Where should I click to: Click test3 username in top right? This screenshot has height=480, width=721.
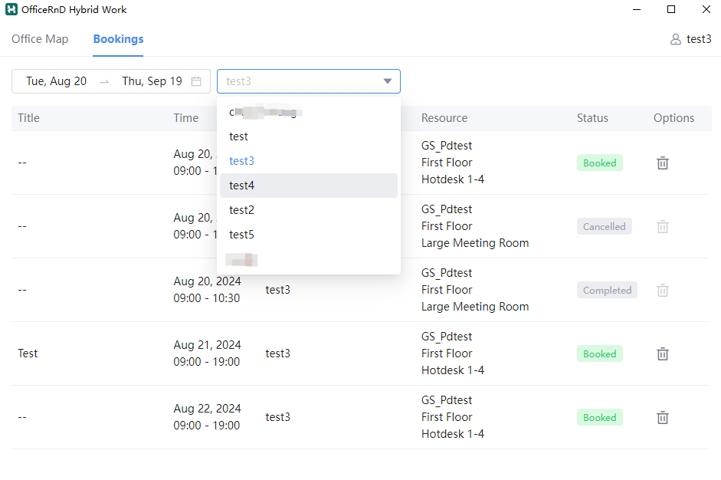pos(698,39)
